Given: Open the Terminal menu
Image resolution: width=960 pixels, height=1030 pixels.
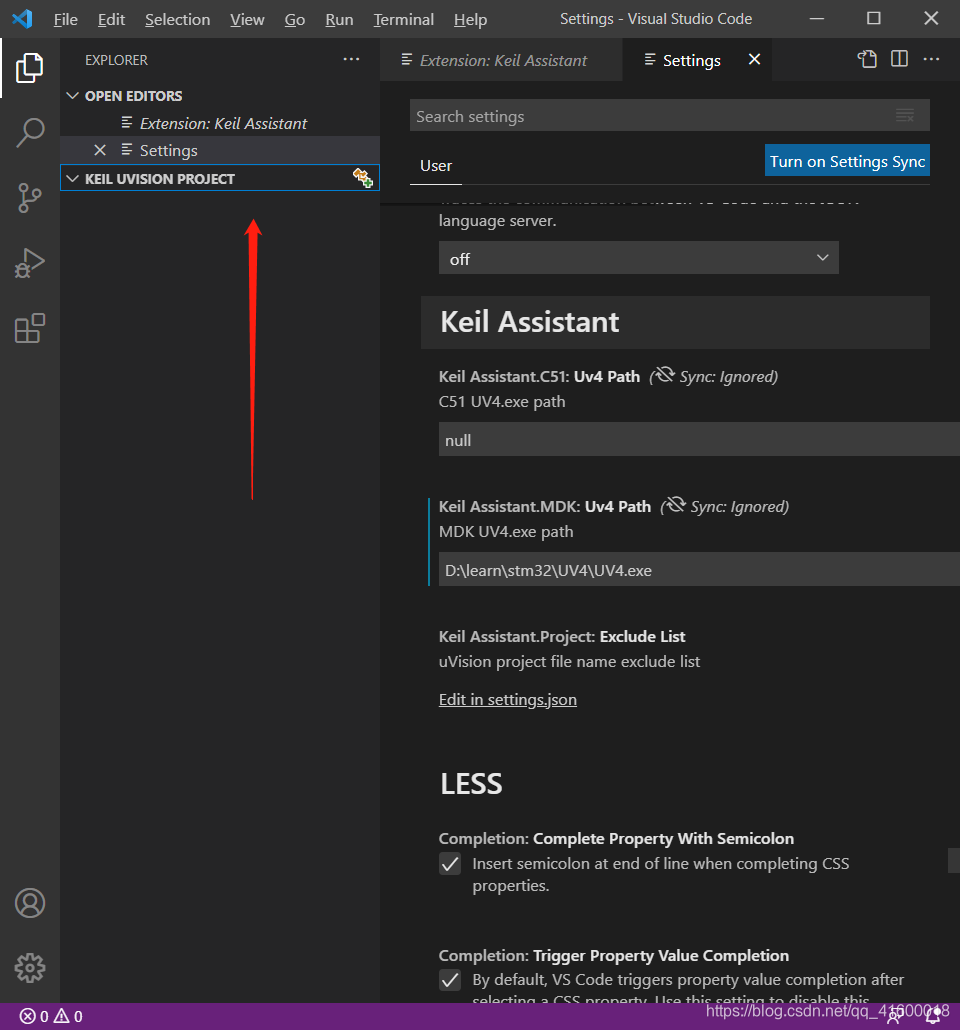Looking at the screenshot, I should [x=403, y=20].
